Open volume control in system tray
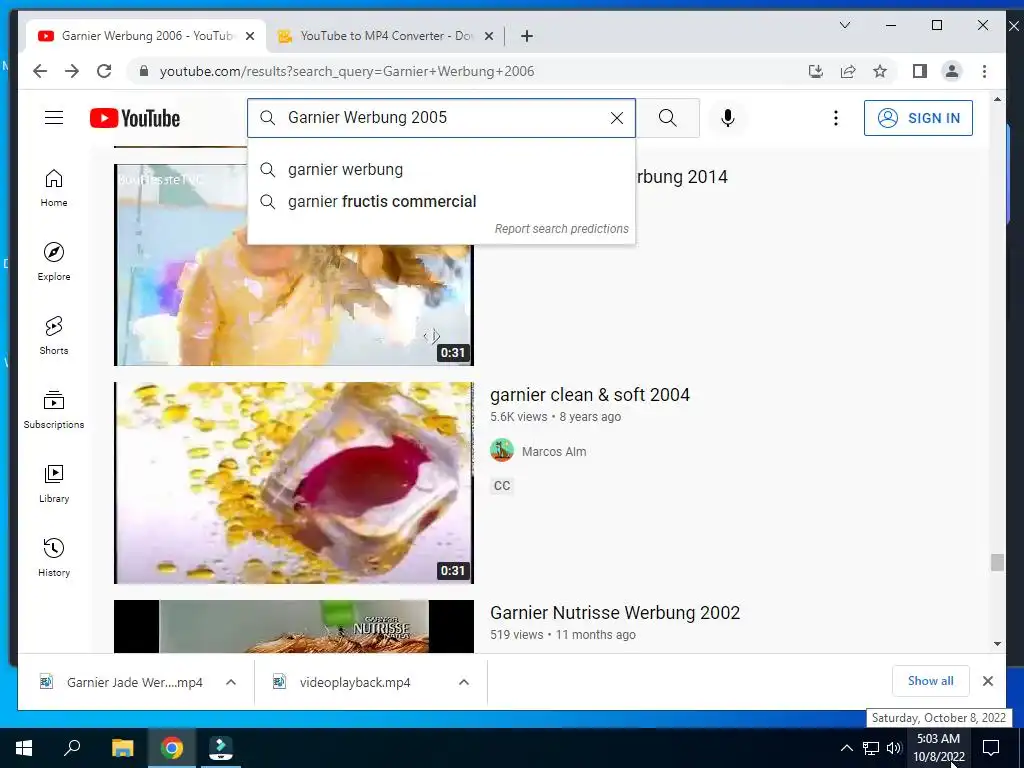The height and width of the screenshot is (768, 1024). (894, 748)
